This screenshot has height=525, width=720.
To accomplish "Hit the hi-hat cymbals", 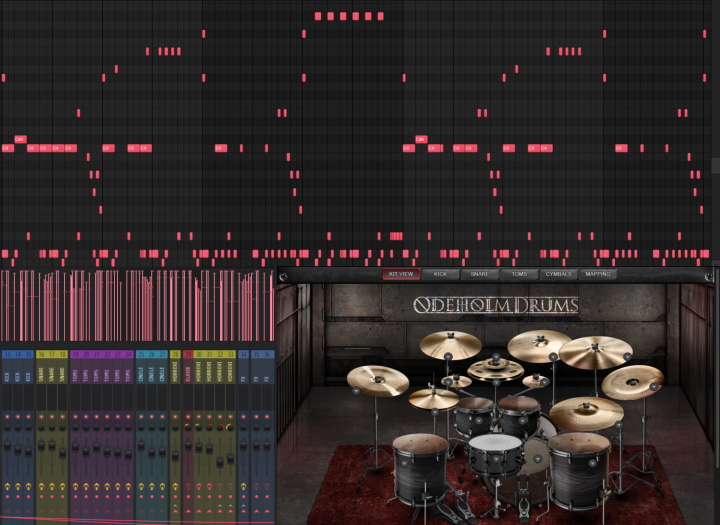I will (433, 398).
